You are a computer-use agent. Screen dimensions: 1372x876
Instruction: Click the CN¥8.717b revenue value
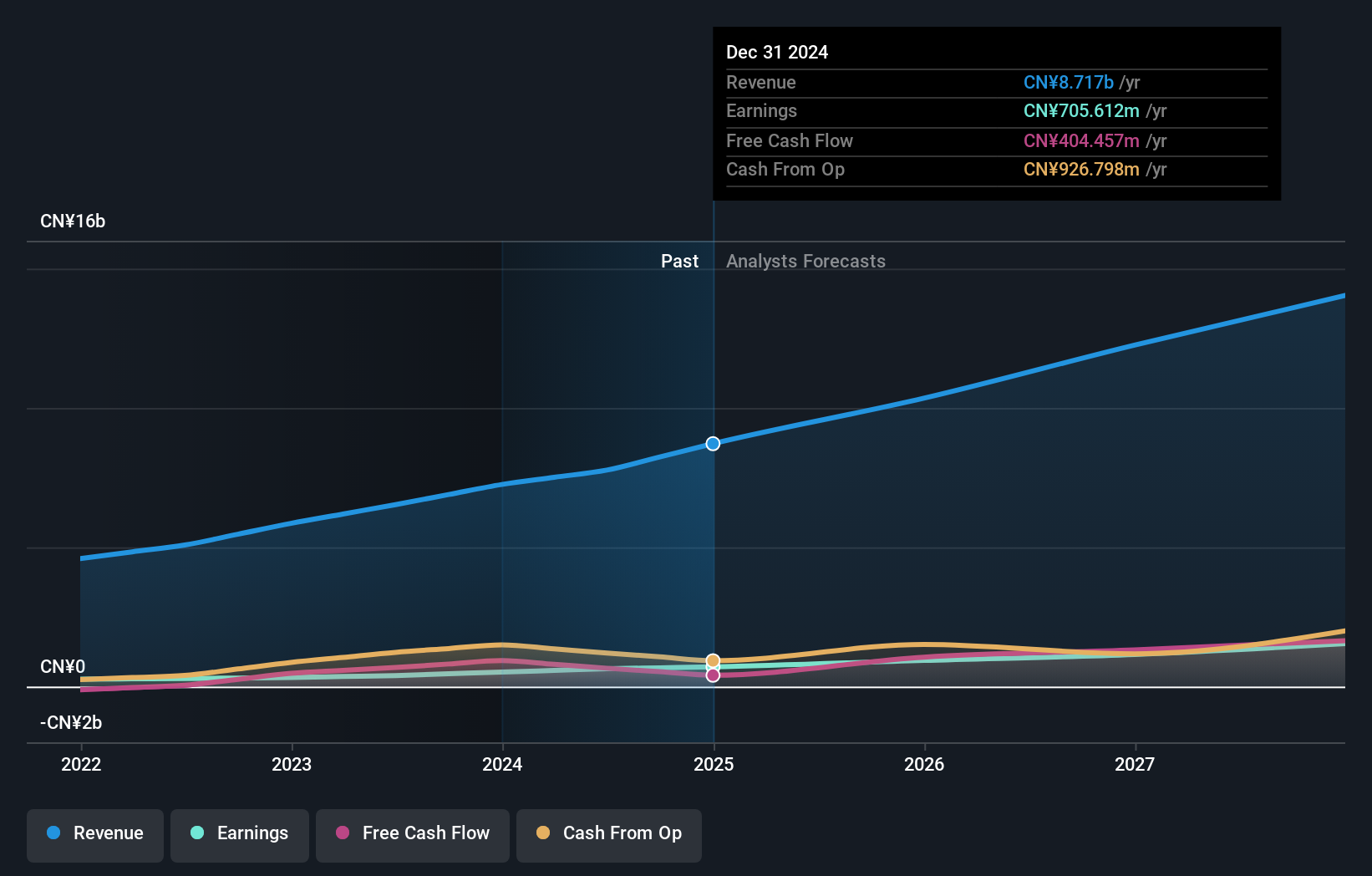point(1069,83)
